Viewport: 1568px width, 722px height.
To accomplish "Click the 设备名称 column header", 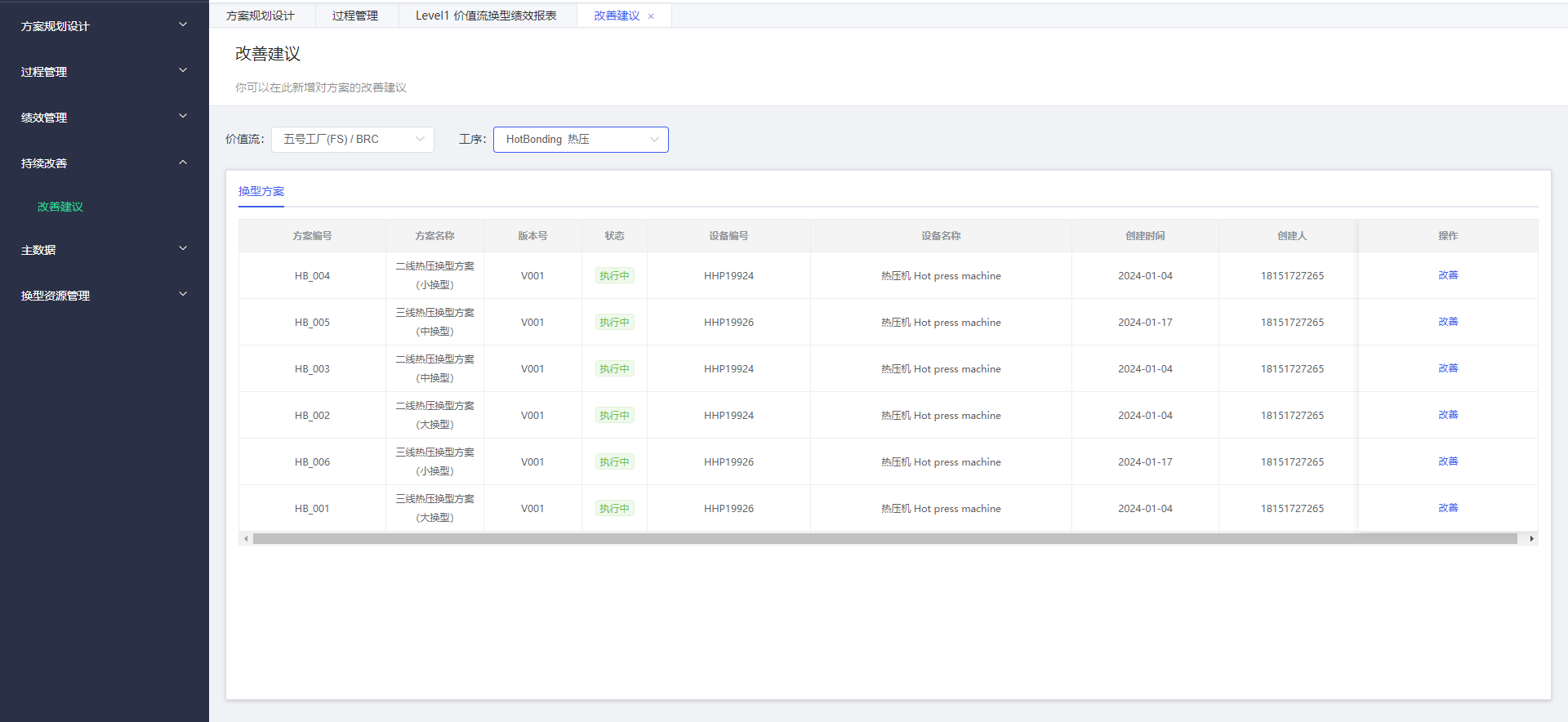I will [x=941, y=236].
